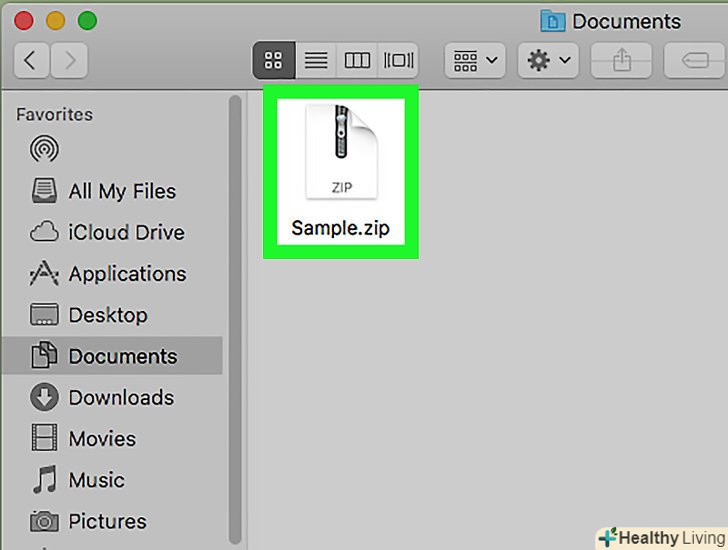Viewport: 728px width, 550px height.
Task: Click the sidebar scrollbar
Action: coord(235,300)
